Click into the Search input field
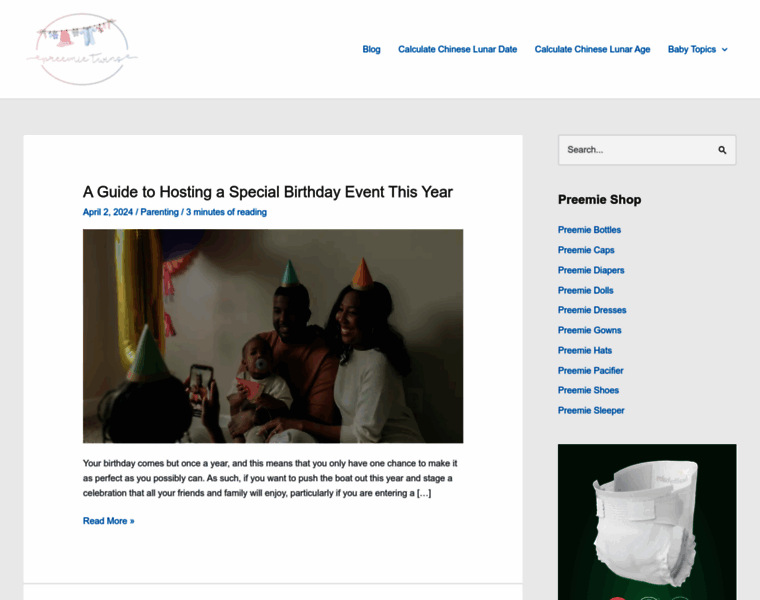Image resolution: width=760 pixels, height=600 pixels. pos(637,150)
